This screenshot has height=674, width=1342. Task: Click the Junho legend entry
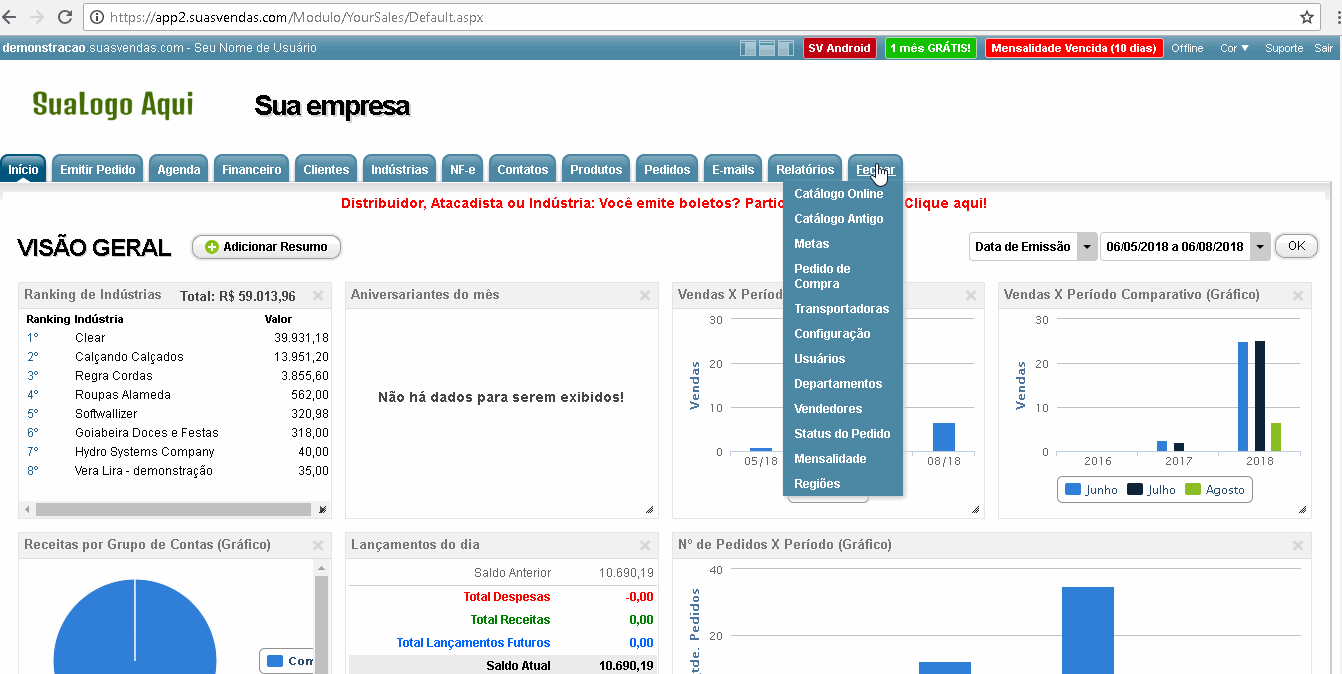click(x=1092, y=490)
